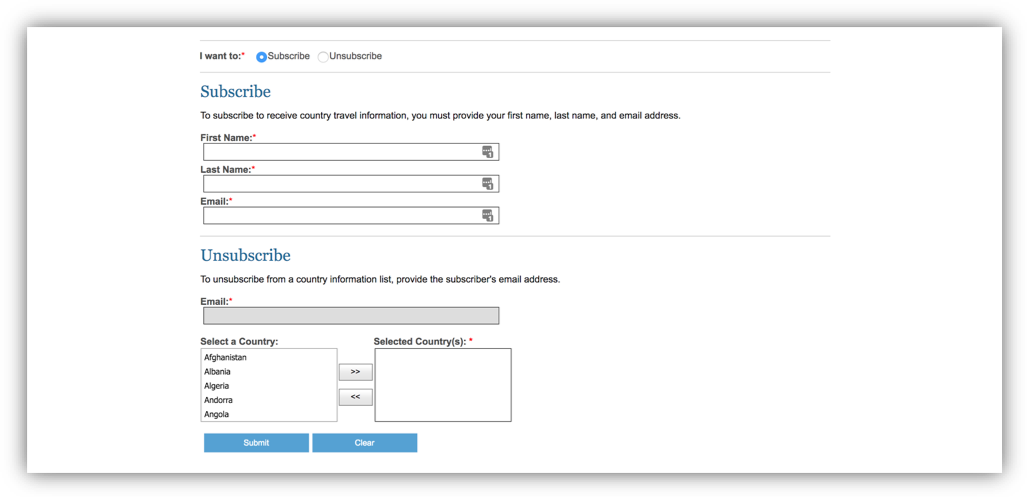Click the greyed Unsubscribe Email field
This screenshot has height=497, width=1027.
(351, 316)
